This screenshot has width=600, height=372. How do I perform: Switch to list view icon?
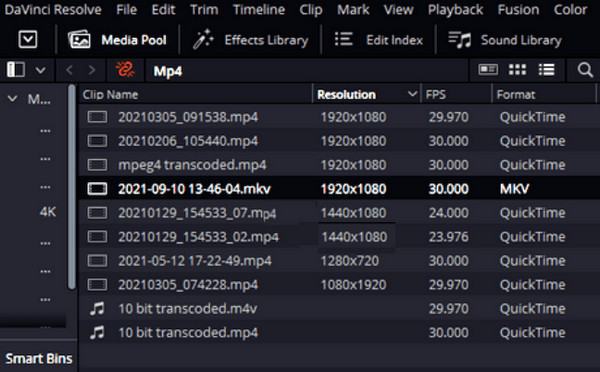pyautogui.click(x=546, y=70)
